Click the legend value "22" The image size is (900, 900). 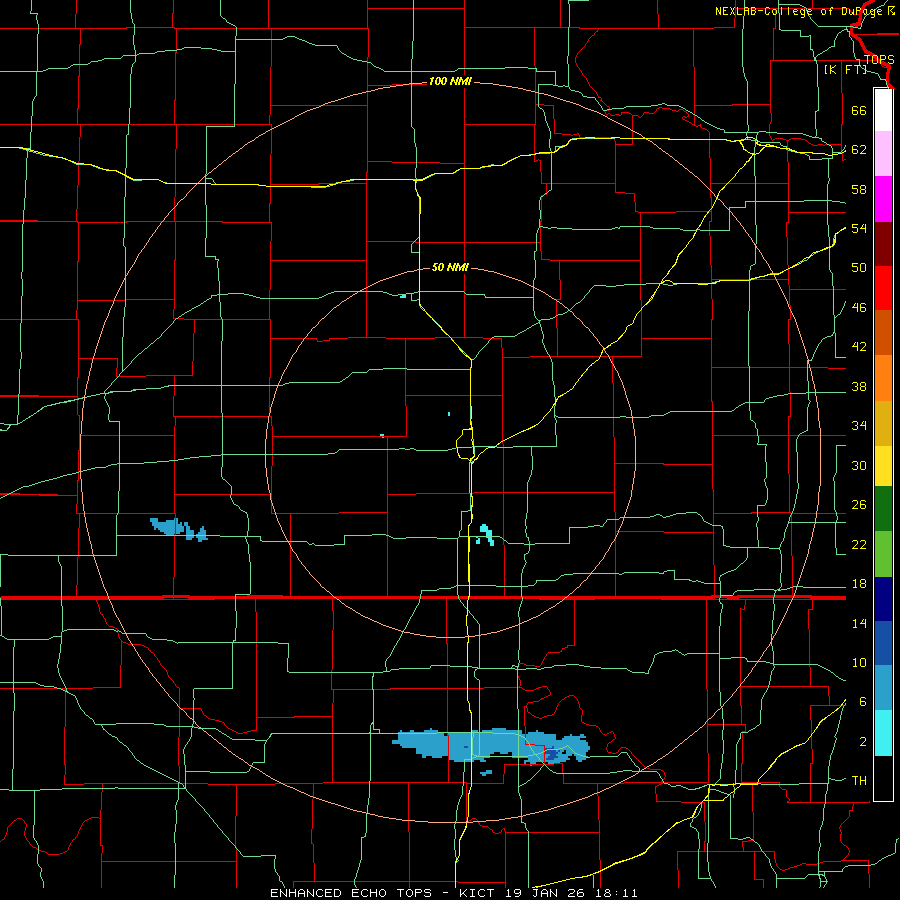pos(859,544)
